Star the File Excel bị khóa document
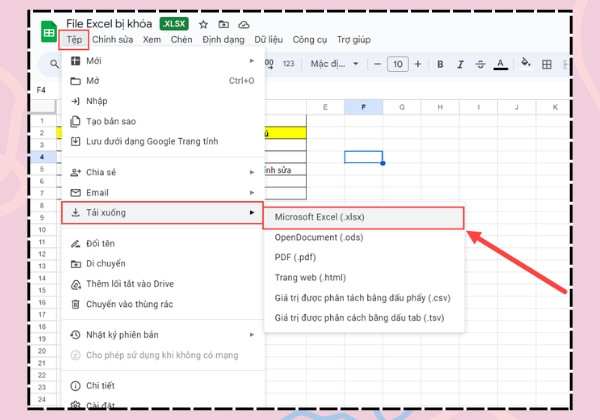This screenshot has height=420, width=600. pos(203,25)
